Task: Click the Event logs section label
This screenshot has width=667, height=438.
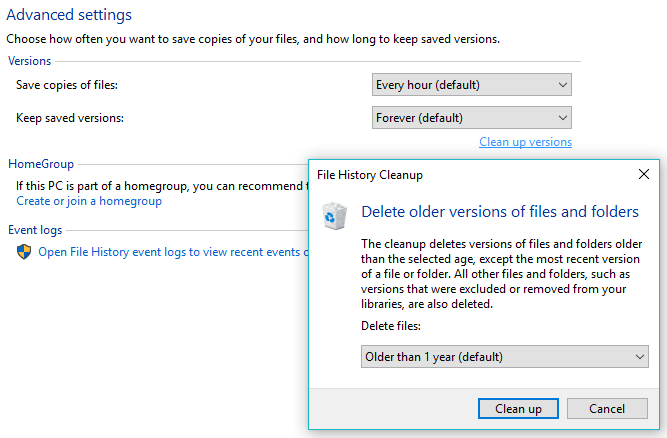Action: (35, 230)
